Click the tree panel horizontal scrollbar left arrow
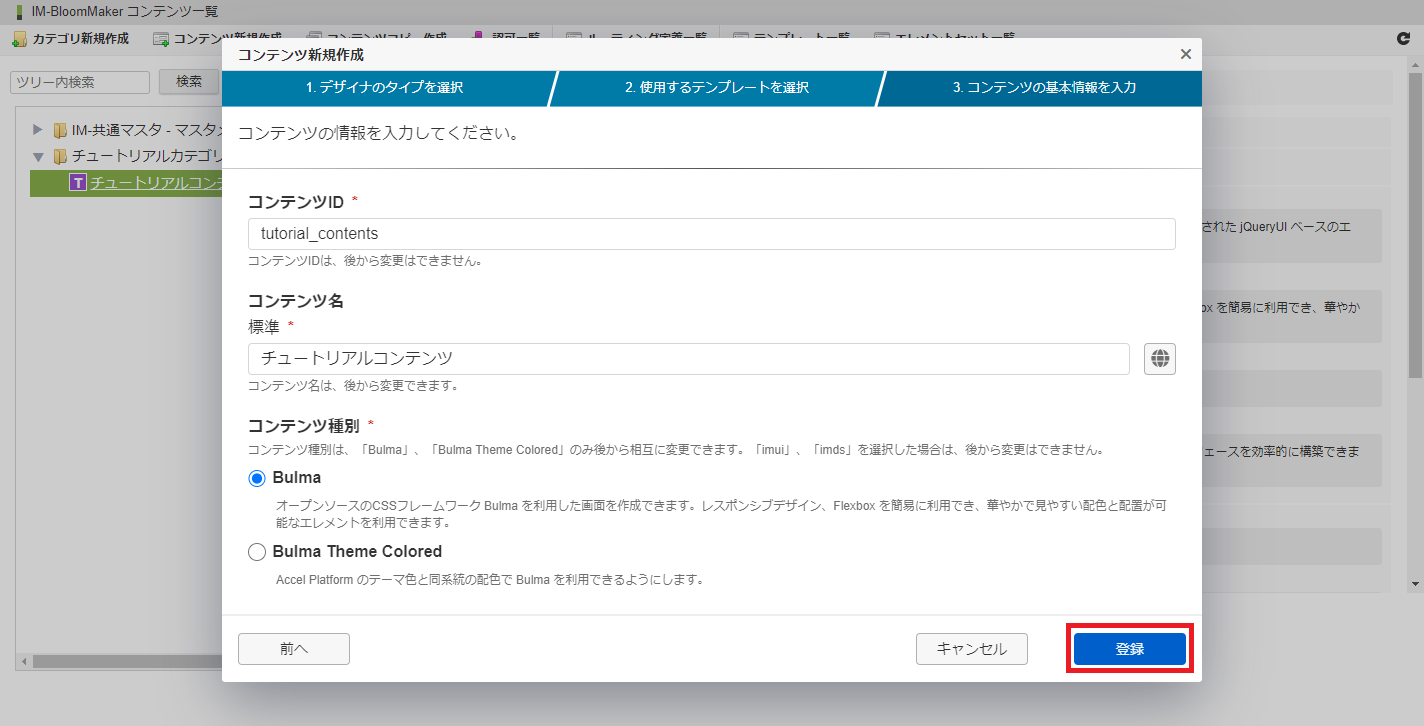The height and width of the screenshot is (726, 1424). pos(22,661)
